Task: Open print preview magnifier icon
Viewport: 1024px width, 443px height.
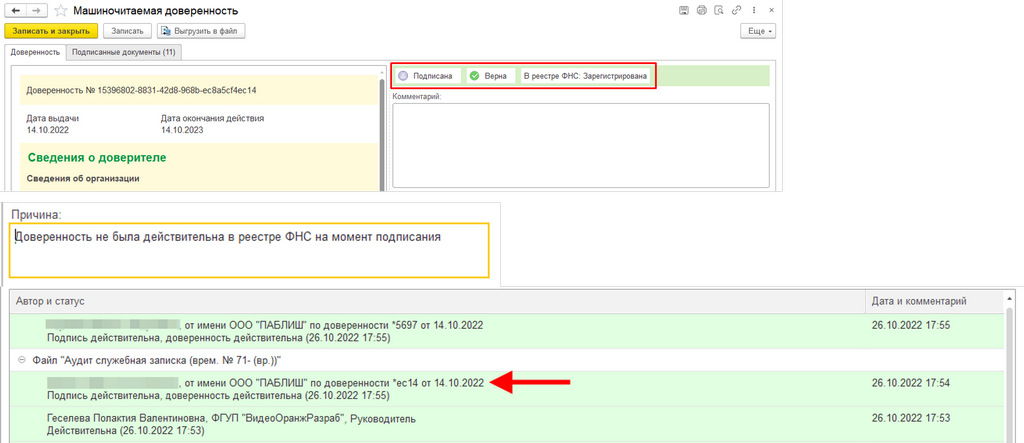Action: pyautogui.click(x=719, y=10)
